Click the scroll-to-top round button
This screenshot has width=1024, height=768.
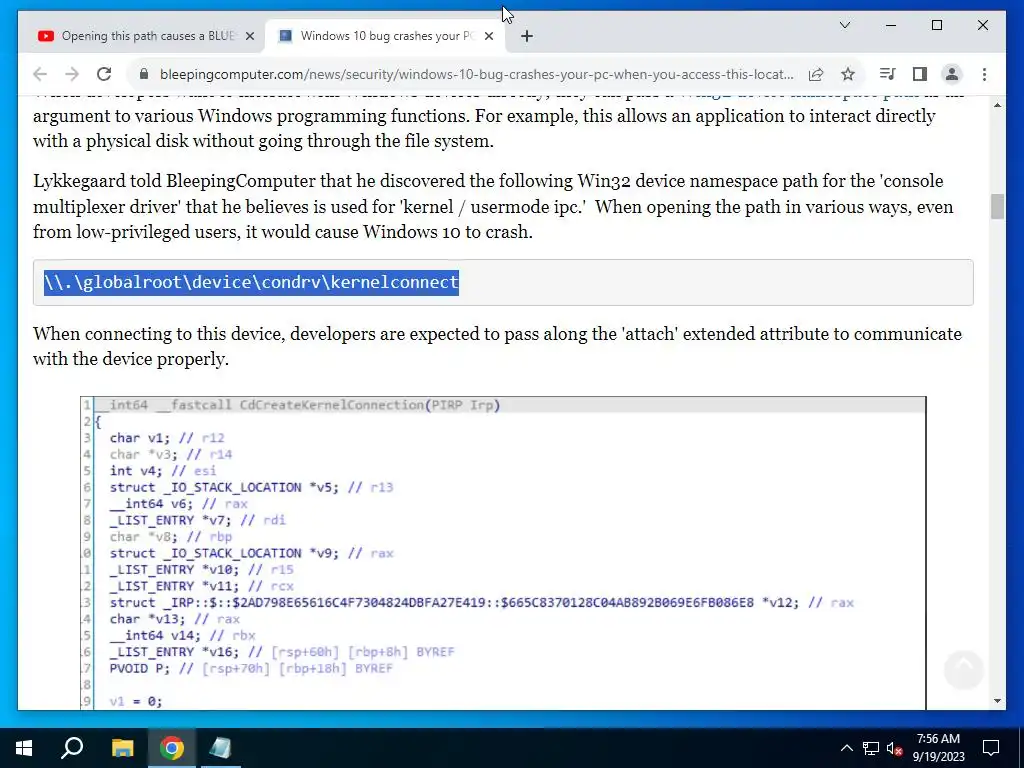(963, 669)
